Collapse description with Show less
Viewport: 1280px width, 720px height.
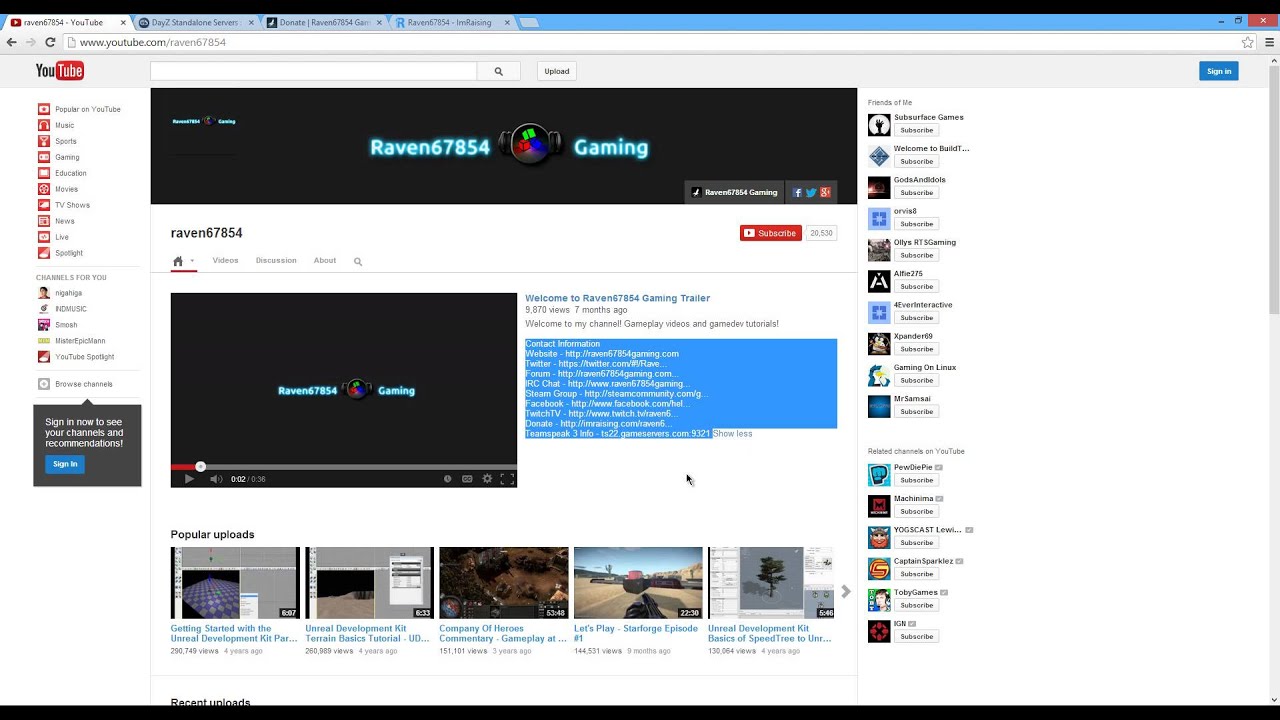coord(732,434)
